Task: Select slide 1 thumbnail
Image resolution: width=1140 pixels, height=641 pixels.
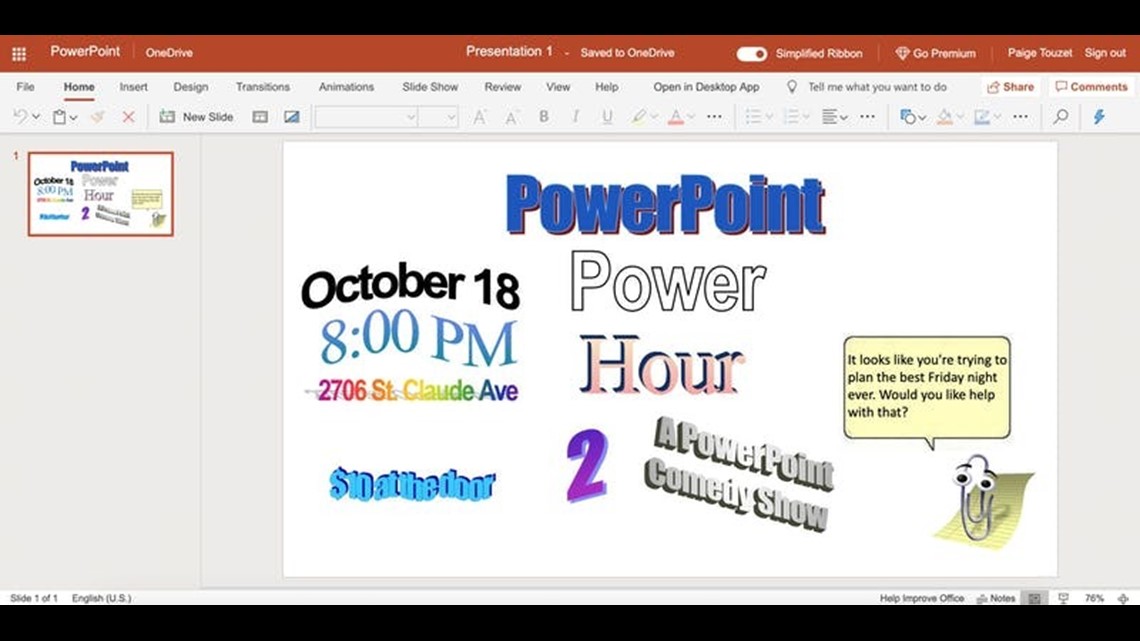Action: 101,194
